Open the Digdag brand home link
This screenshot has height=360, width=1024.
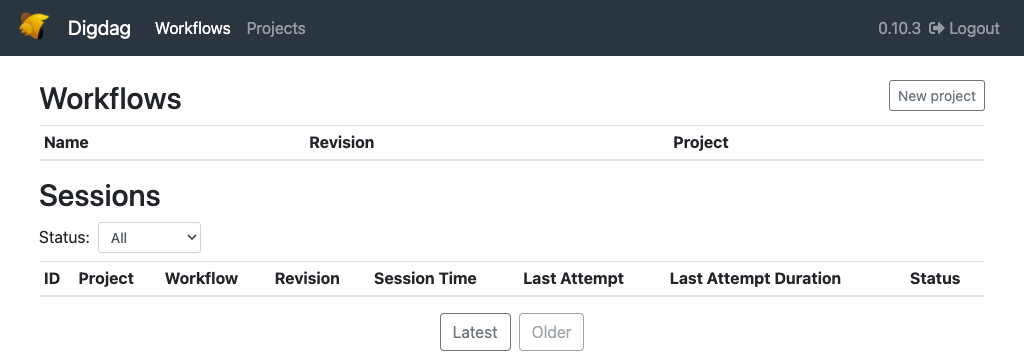coord(99,28)
